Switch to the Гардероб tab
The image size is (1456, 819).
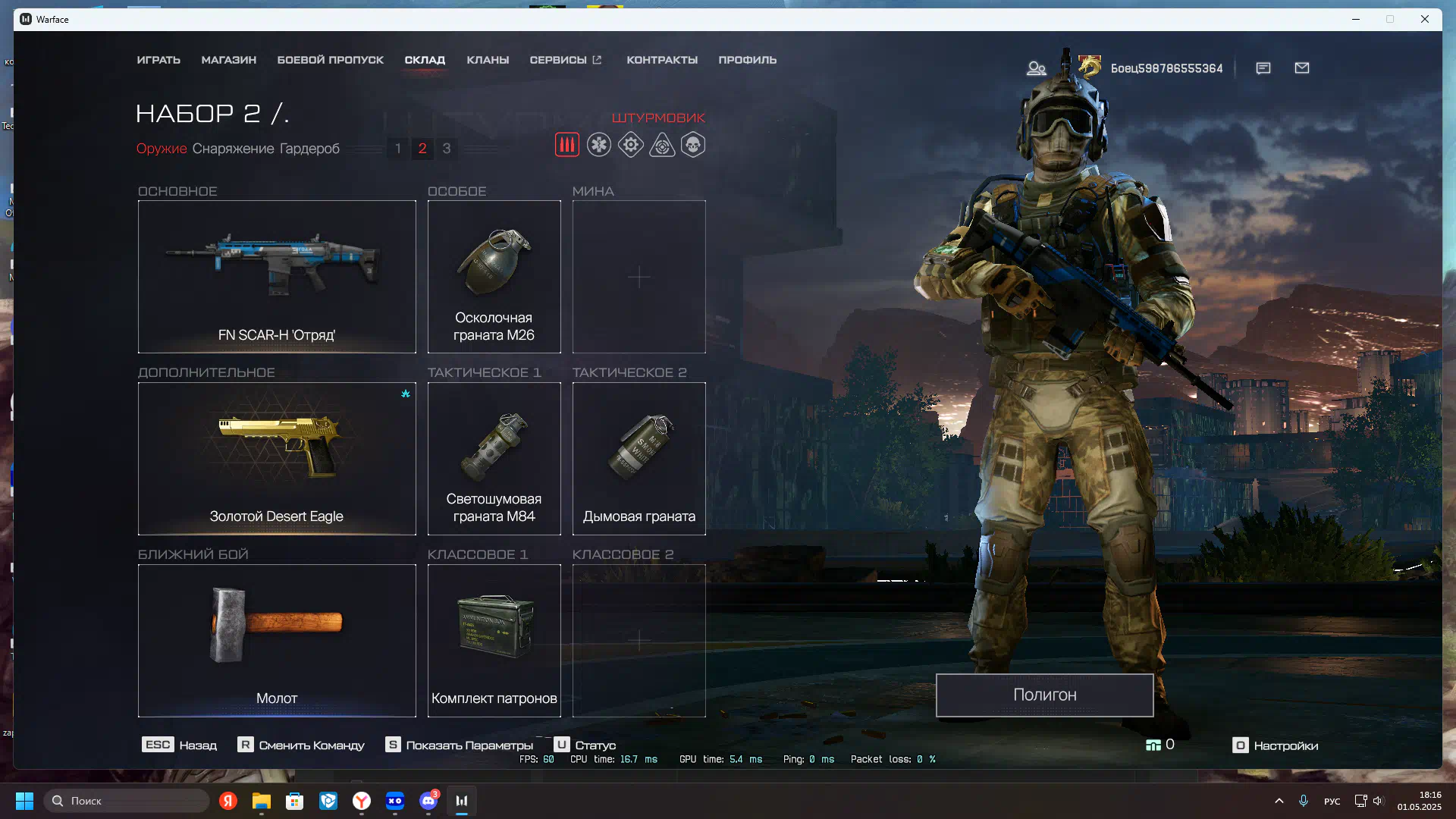(x=309, y=149)
